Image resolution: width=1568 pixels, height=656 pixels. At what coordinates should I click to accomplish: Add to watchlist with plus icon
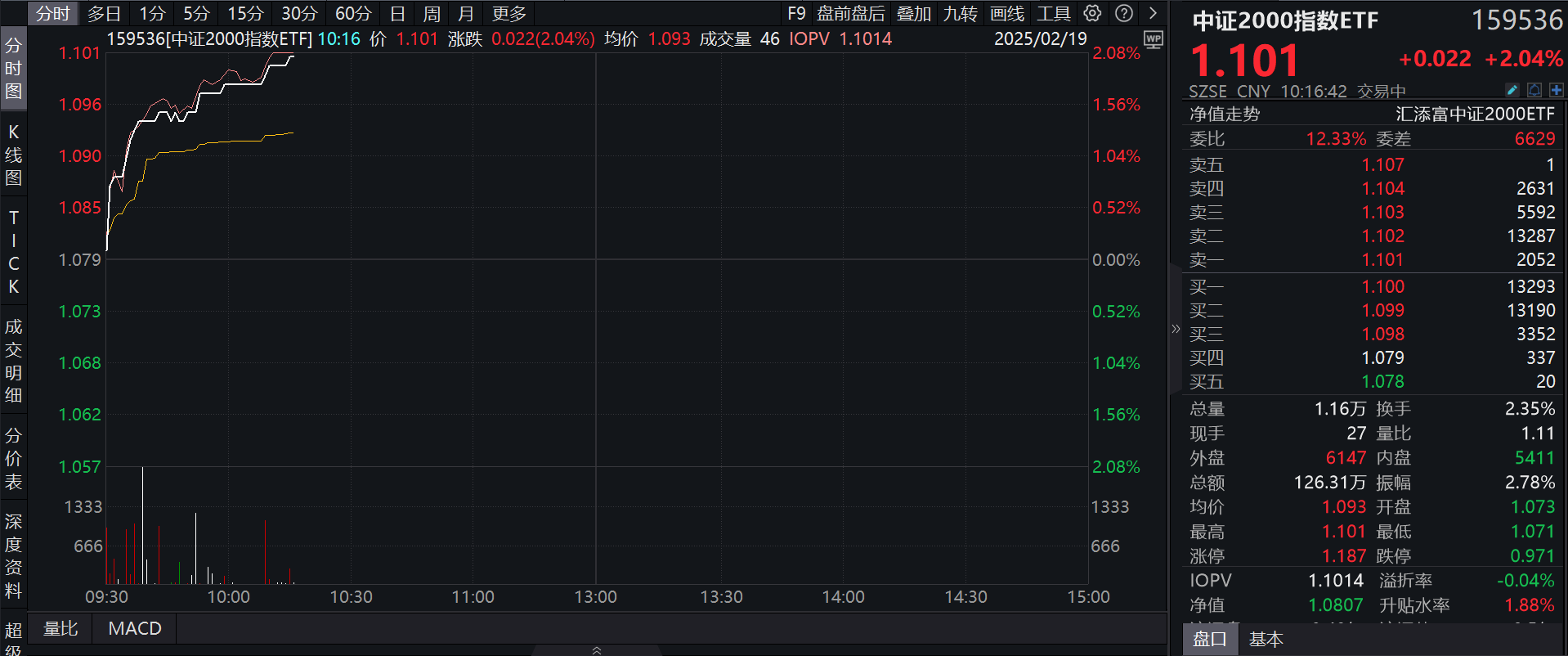click(x=1556, y=90)
